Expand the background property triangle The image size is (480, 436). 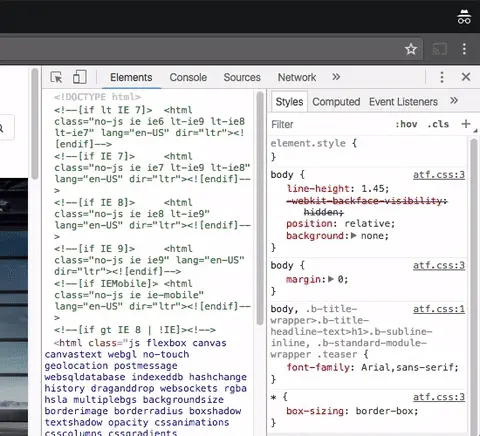354,236
